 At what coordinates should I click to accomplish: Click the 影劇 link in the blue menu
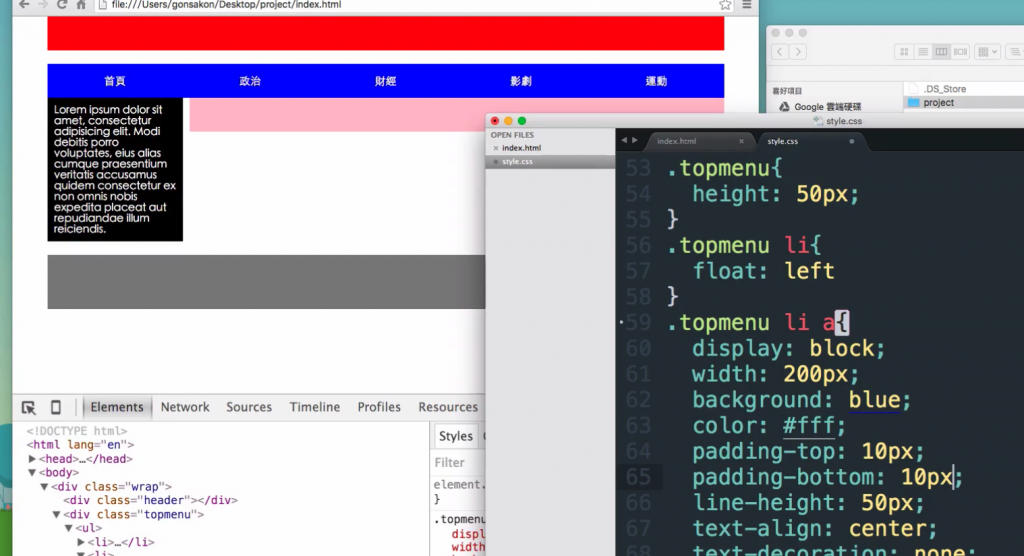[521, 81]
